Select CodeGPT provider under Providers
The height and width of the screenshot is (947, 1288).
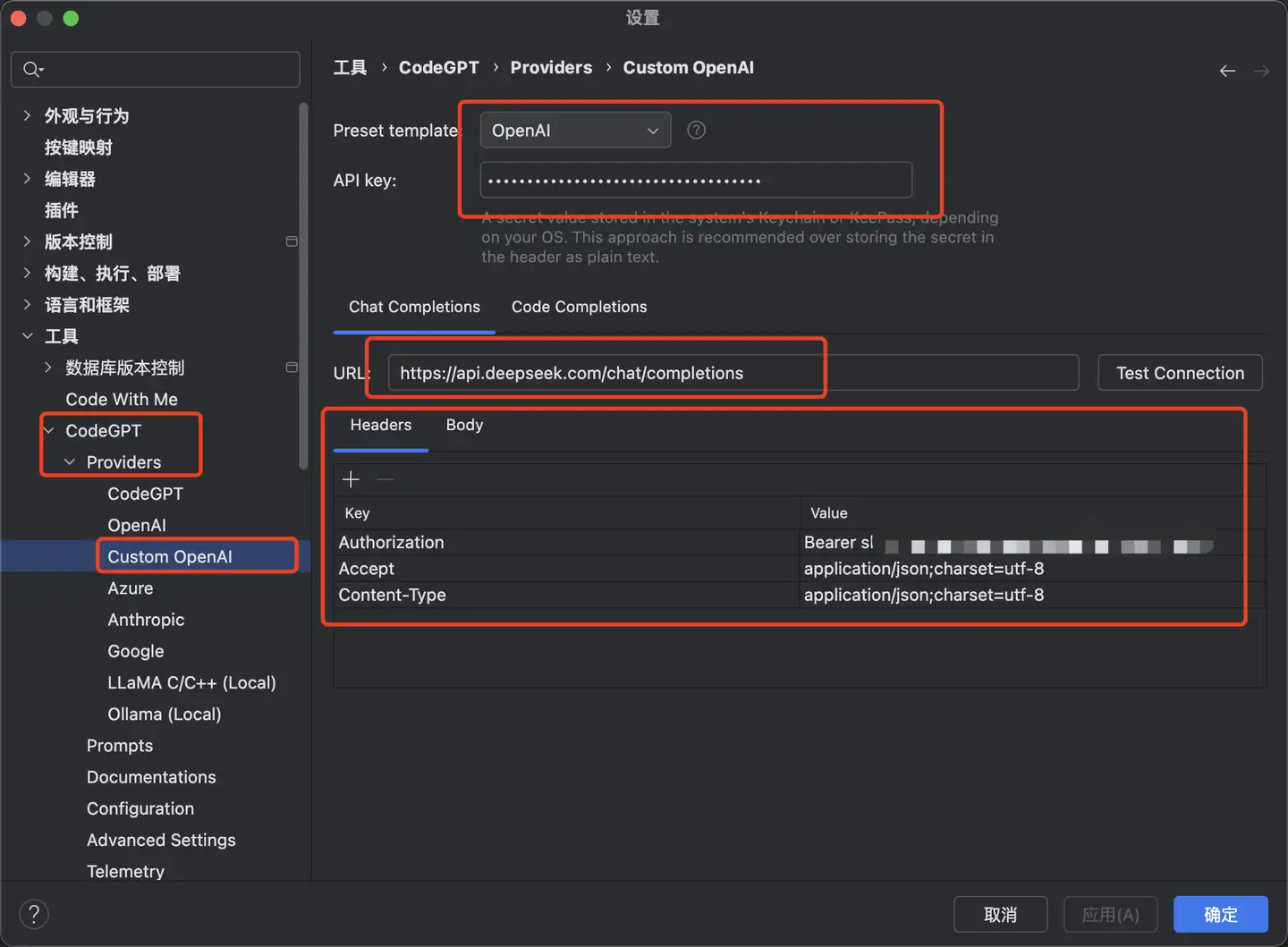[145, 494]
